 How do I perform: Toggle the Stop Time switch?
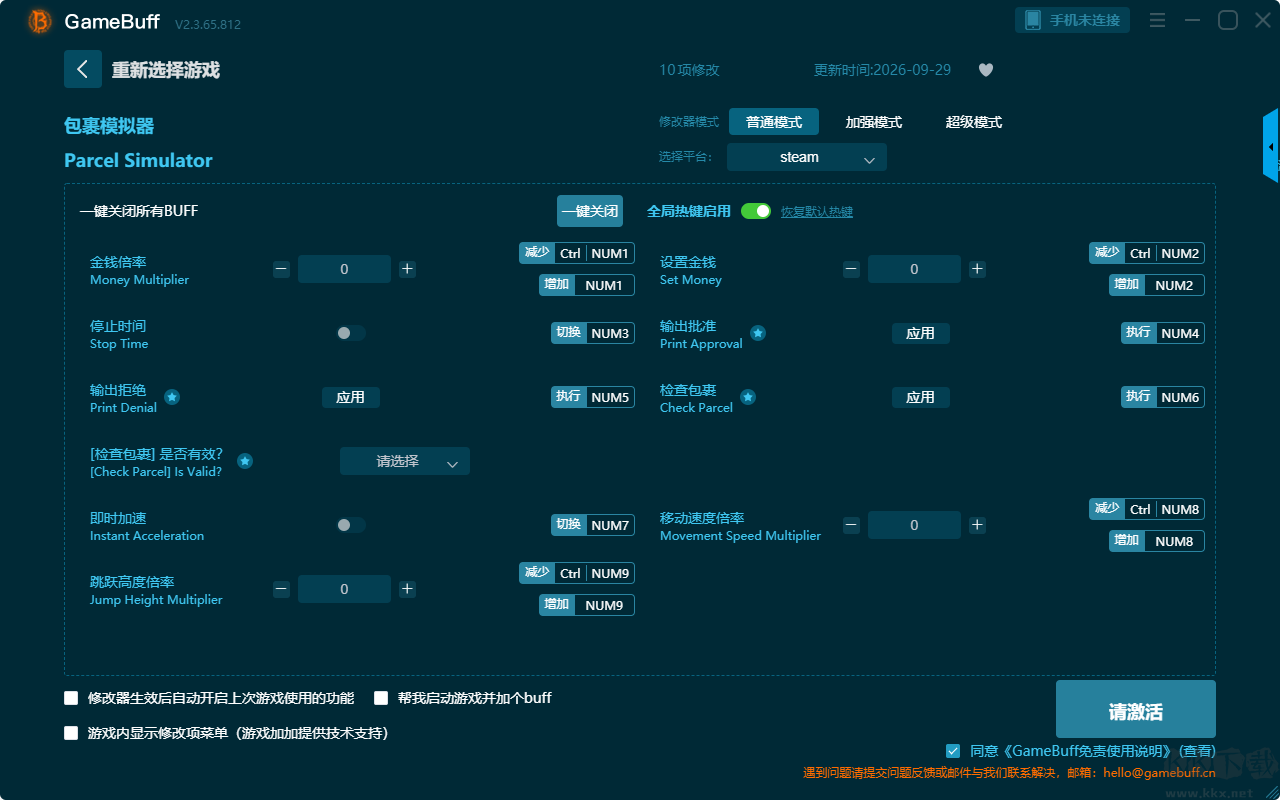350,333
